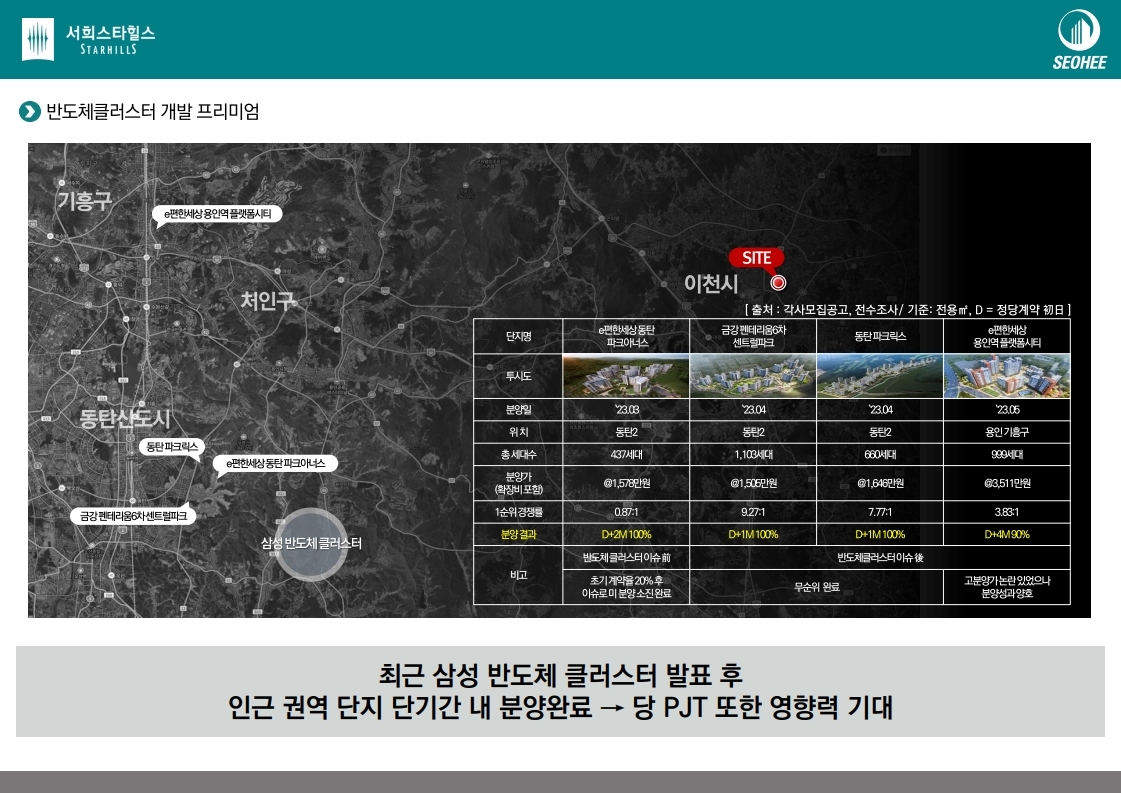
Task: Click the '23.05 sale date cell
Action: (x=1007, y=410)
